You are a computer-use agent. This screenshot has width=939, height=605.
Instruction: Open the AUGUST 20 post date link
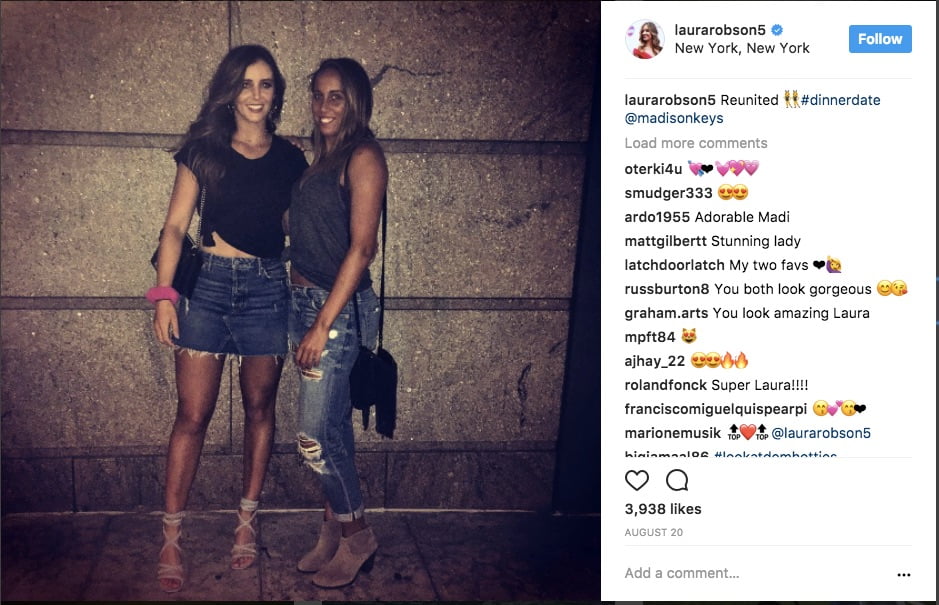click(653, 533)
